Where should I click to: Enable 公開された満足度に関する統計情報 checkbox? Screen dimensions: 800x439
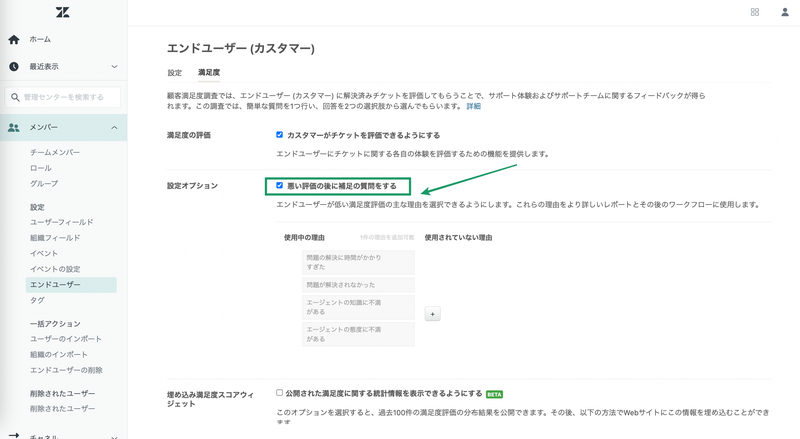(280, 393)
